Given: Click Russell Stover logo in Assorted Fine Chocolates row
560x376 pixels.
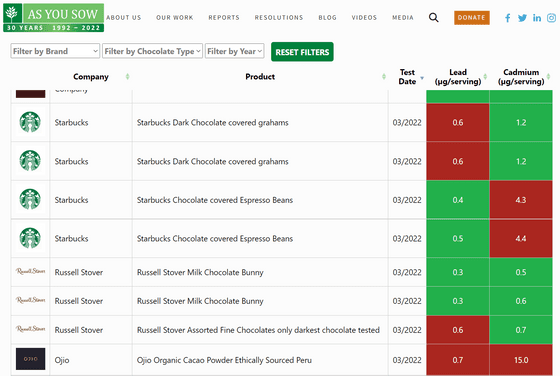Looking at the screenshot, I should [x=30, y=329].
